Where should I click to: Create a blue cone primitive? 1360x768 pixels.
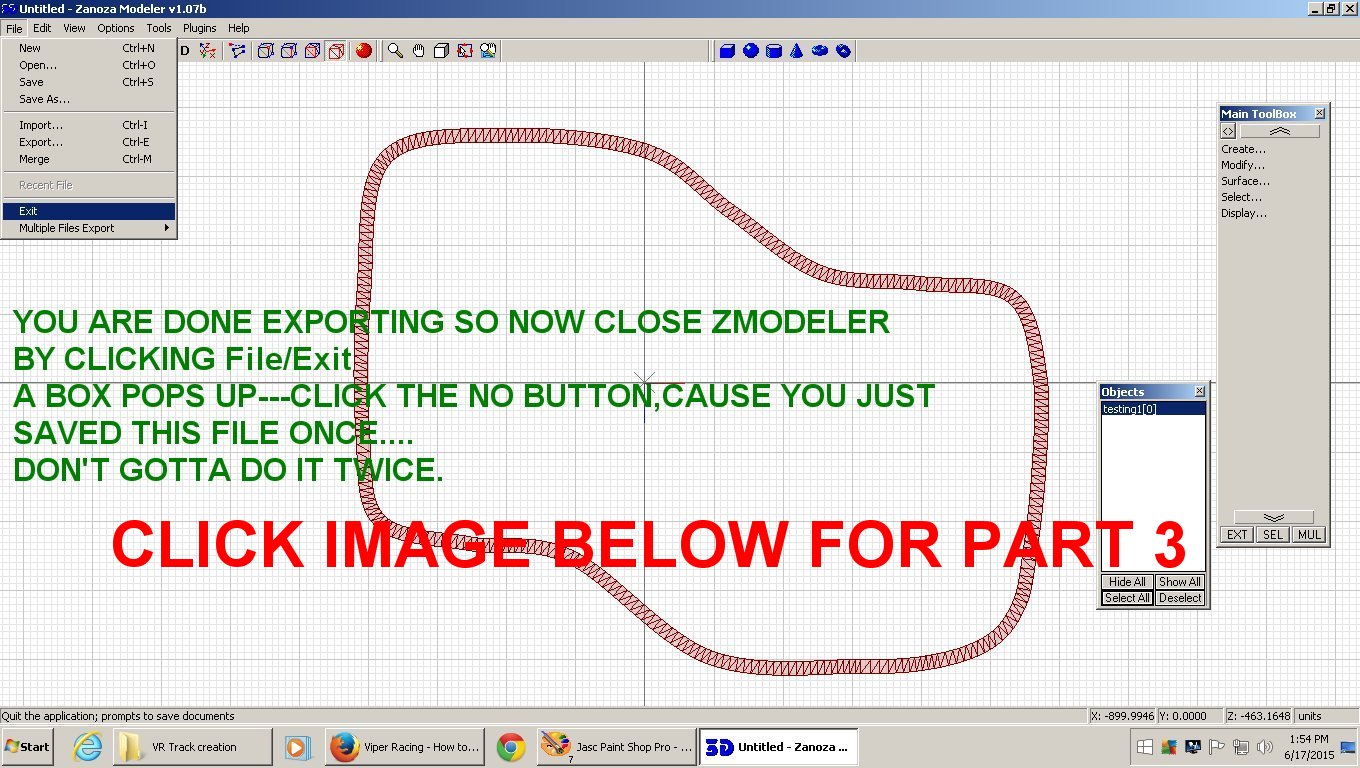797,50
